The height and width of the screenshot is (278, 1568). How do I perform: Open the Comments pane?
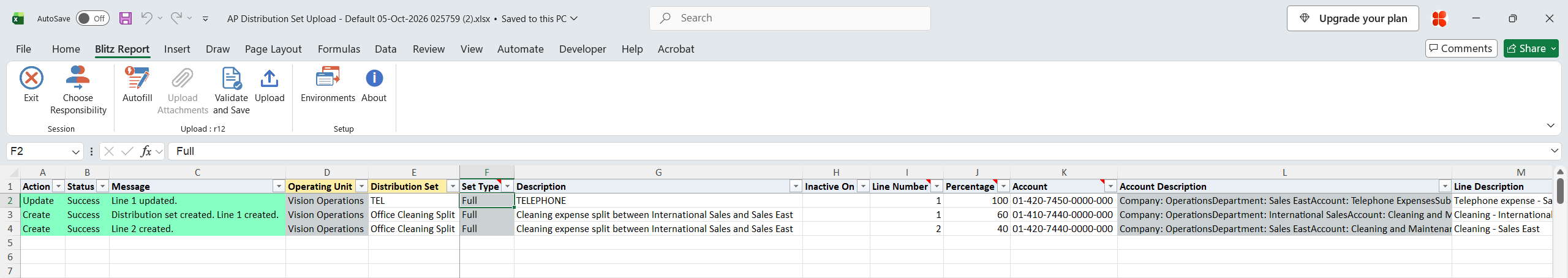[x=1461, y=48]
